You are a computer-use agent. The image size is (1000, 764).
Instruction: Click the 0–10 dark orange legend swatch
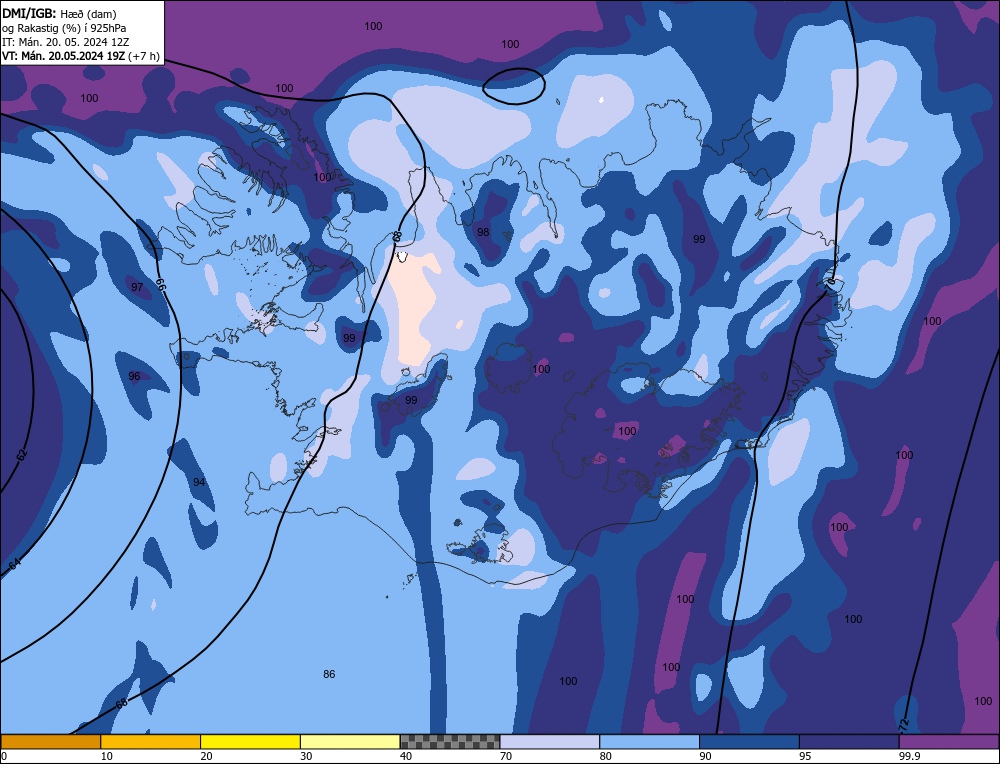pos(51,742)
